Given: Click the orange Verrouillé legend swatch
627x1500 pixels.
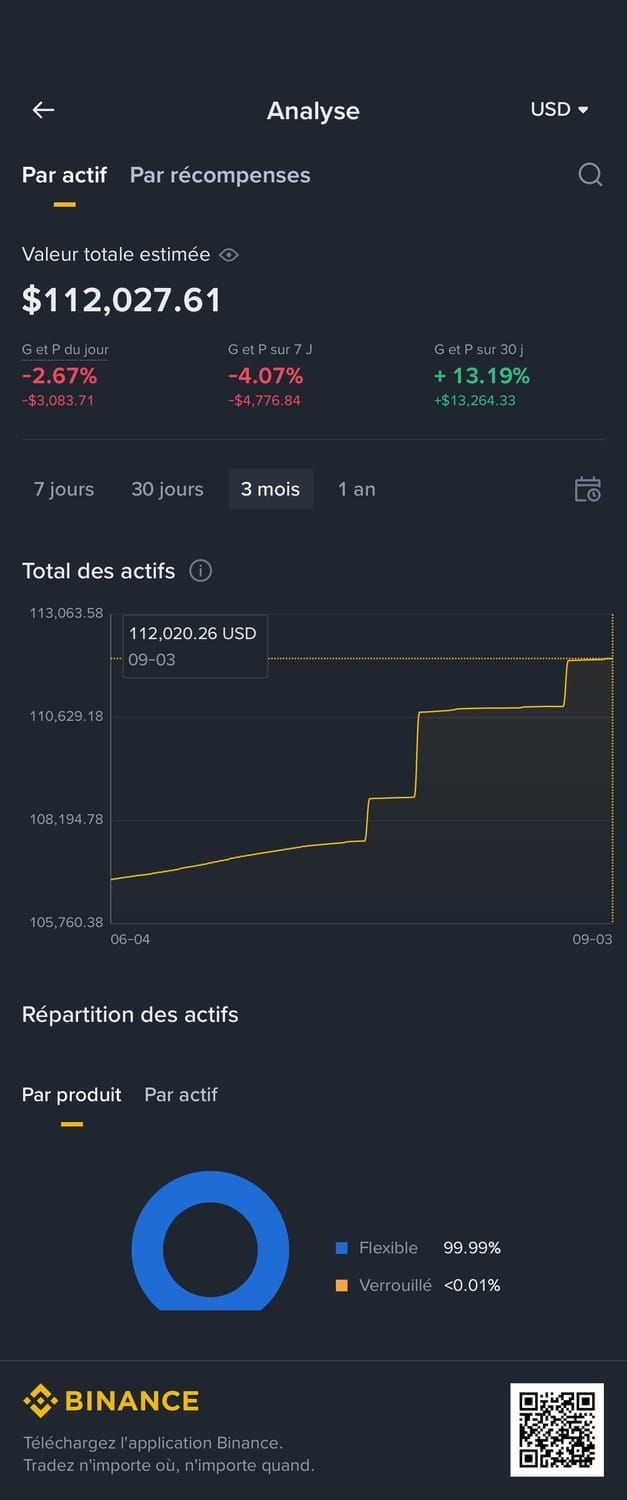Looking at the screenshot, I should (x=342, y=1285).
